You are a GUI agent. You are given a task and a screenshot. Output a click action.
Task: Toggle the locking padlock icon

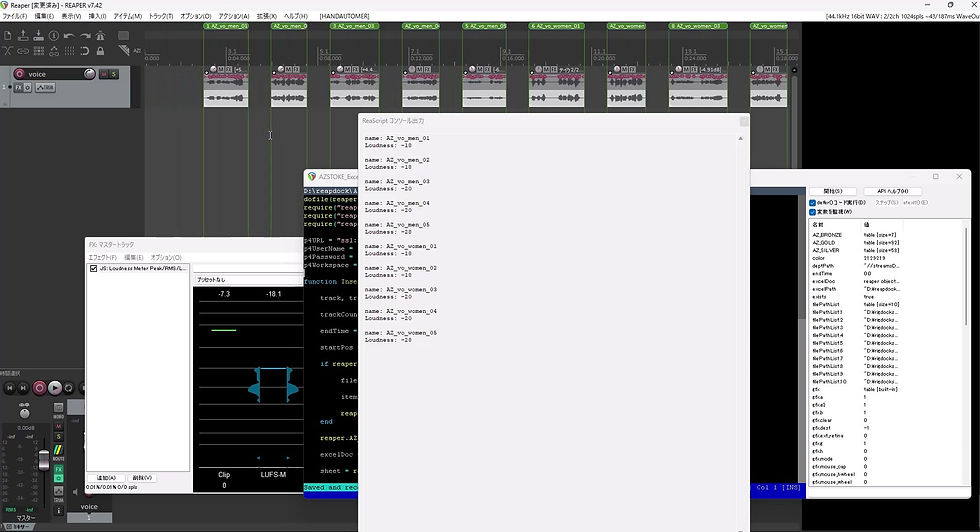pyautogui.click(x=100, y=51)
